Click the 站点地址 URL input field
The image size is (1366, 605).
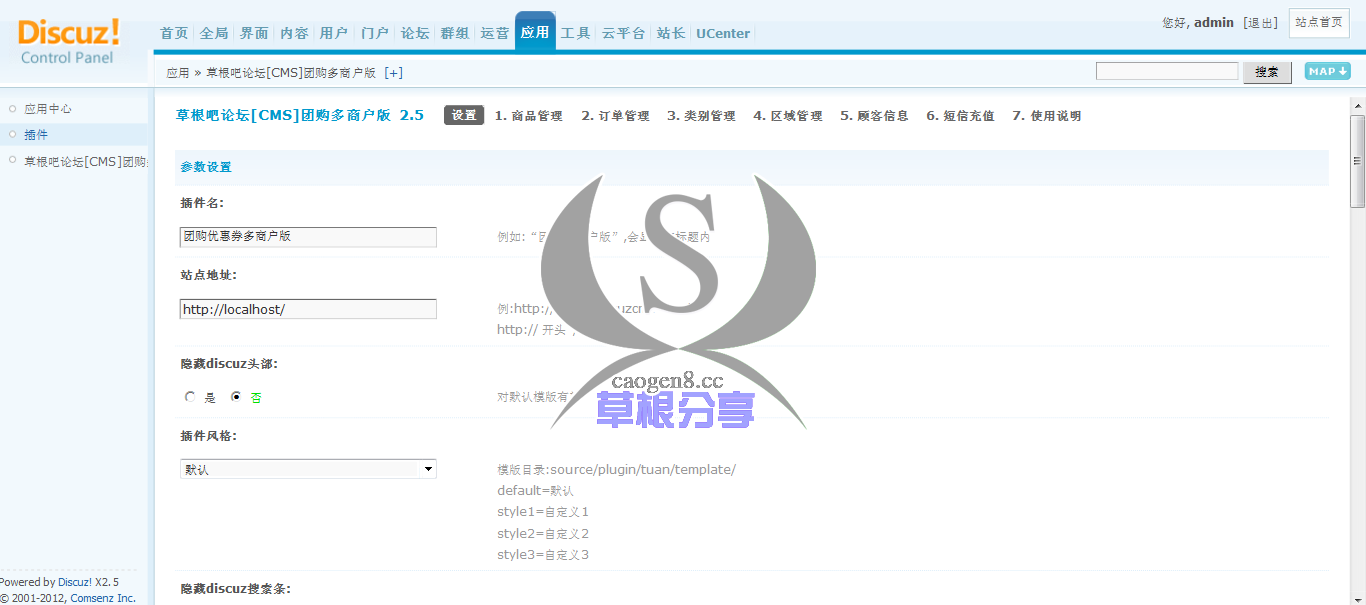tap(308, 310)
